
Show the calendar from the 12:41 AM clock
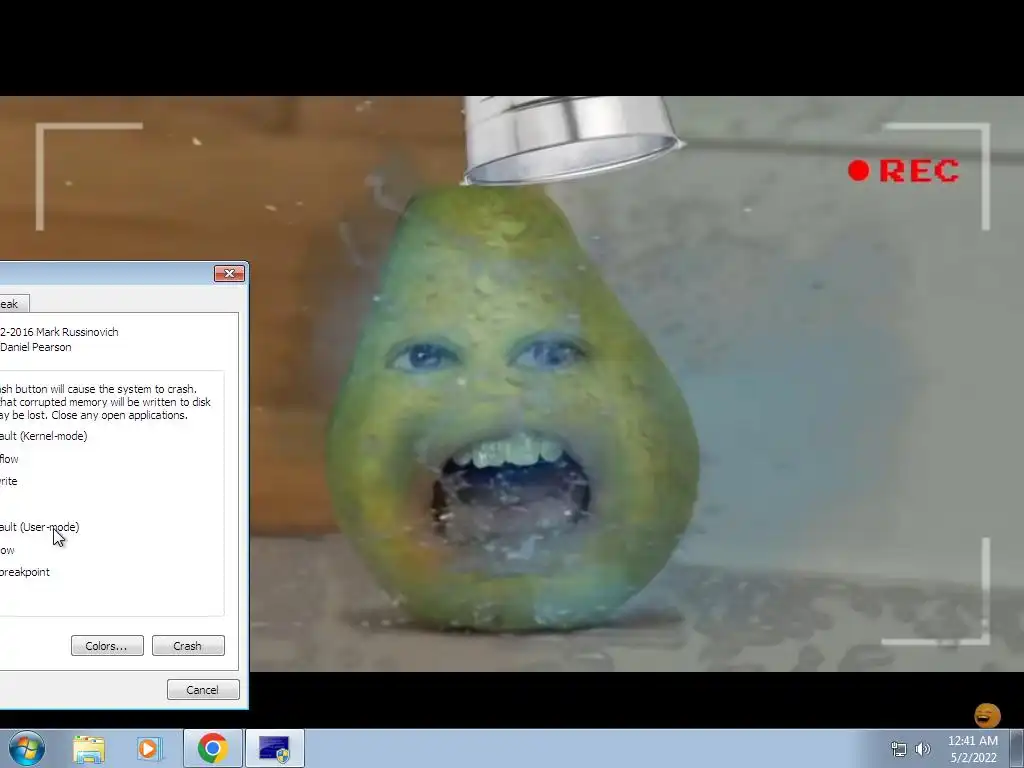click(x=973, y=749)
